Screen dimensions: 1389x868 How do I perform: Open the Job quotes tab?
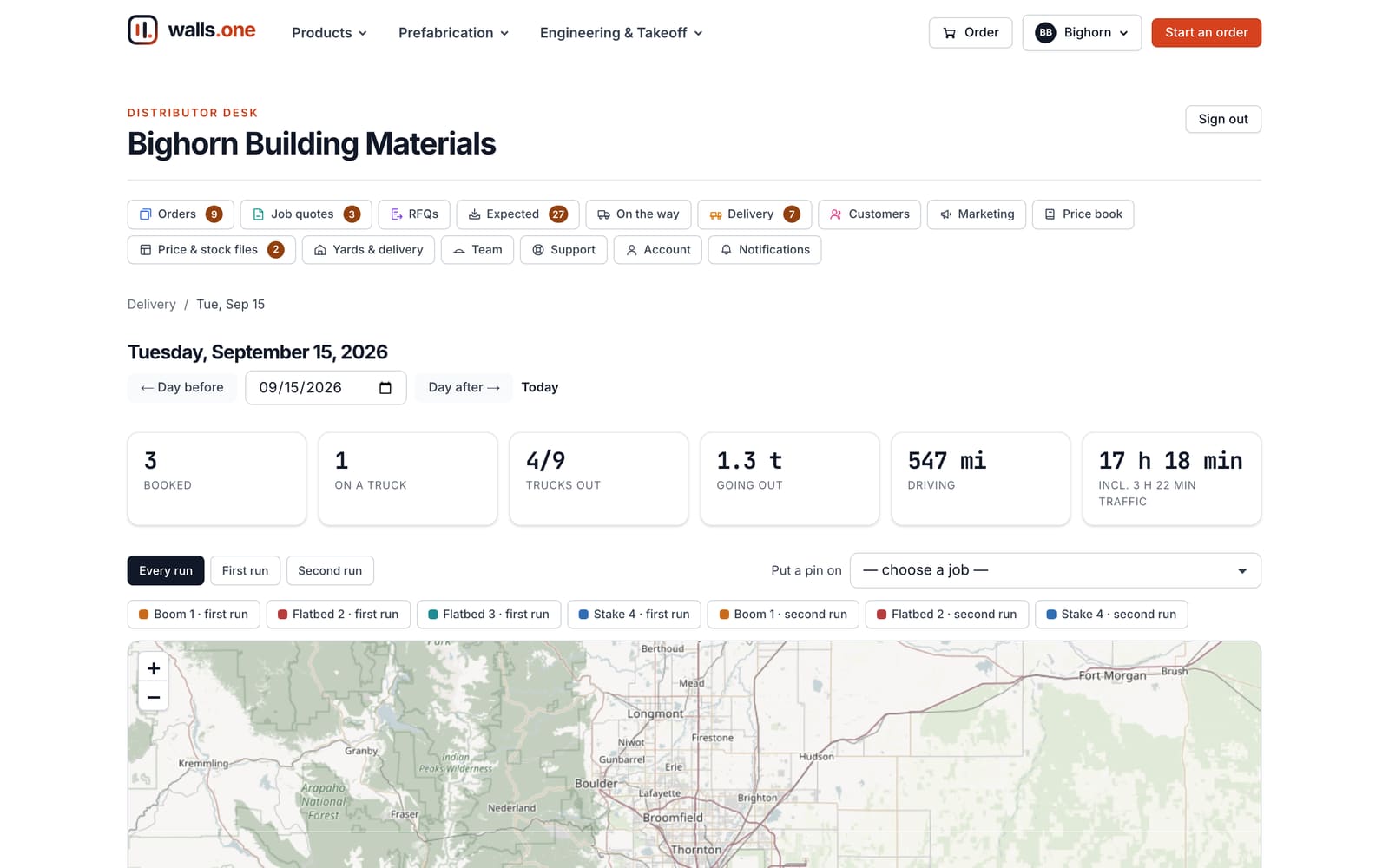click(306, 214)
